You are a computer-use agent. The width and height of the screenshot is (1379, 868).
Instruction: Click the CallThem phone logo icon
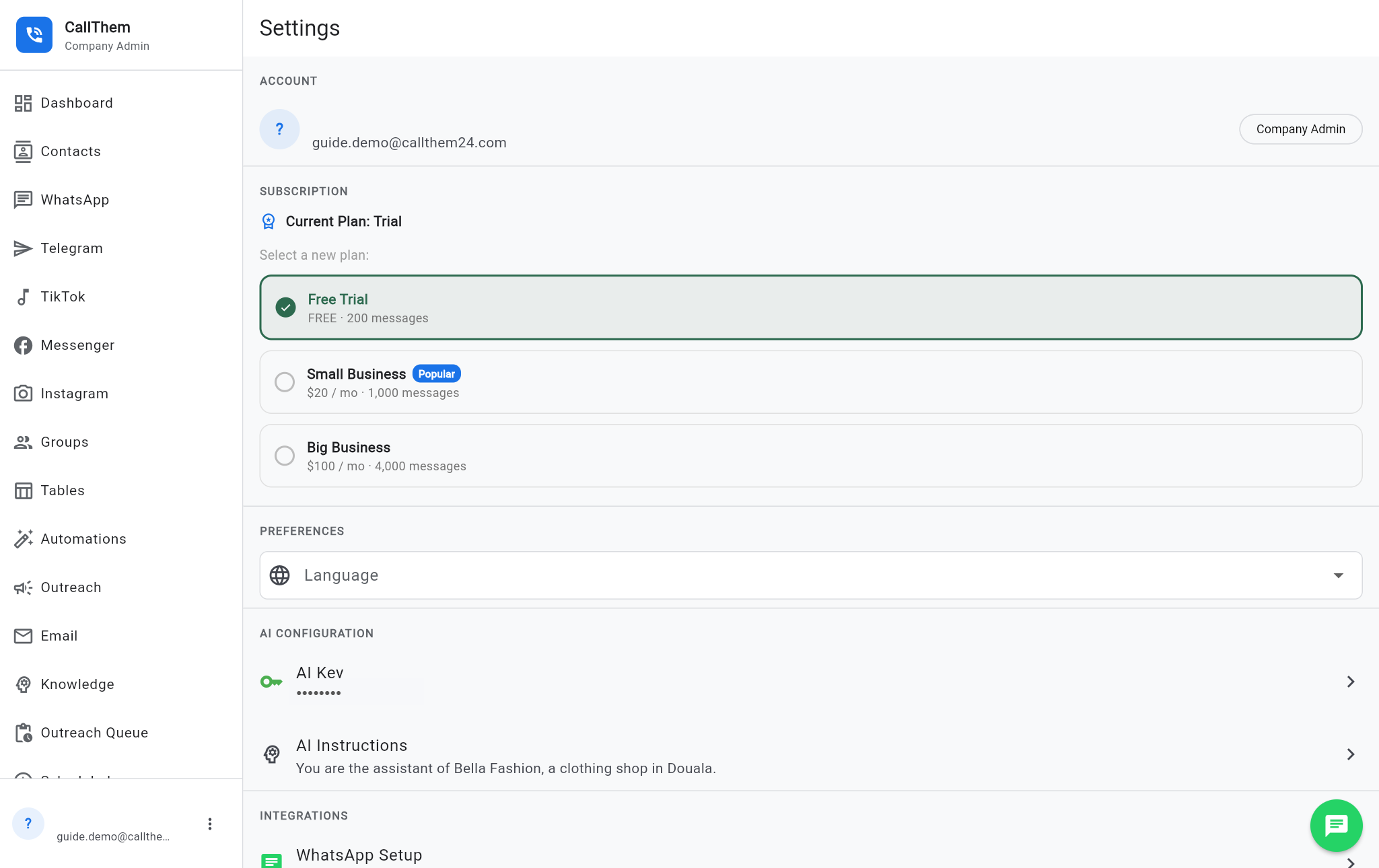pos(34,35)
